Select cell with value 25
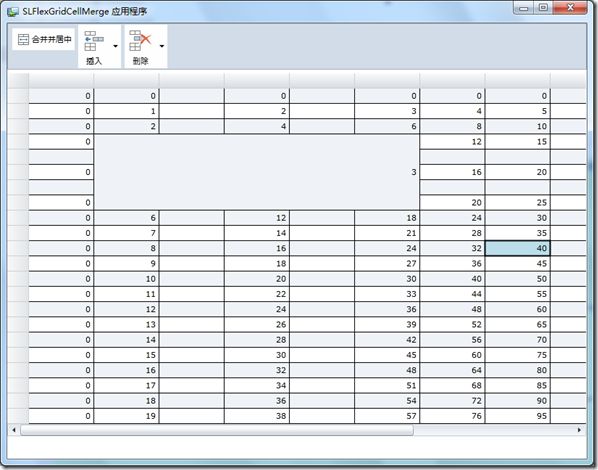Viewport: 598px width, 470px height. point(518,203)
